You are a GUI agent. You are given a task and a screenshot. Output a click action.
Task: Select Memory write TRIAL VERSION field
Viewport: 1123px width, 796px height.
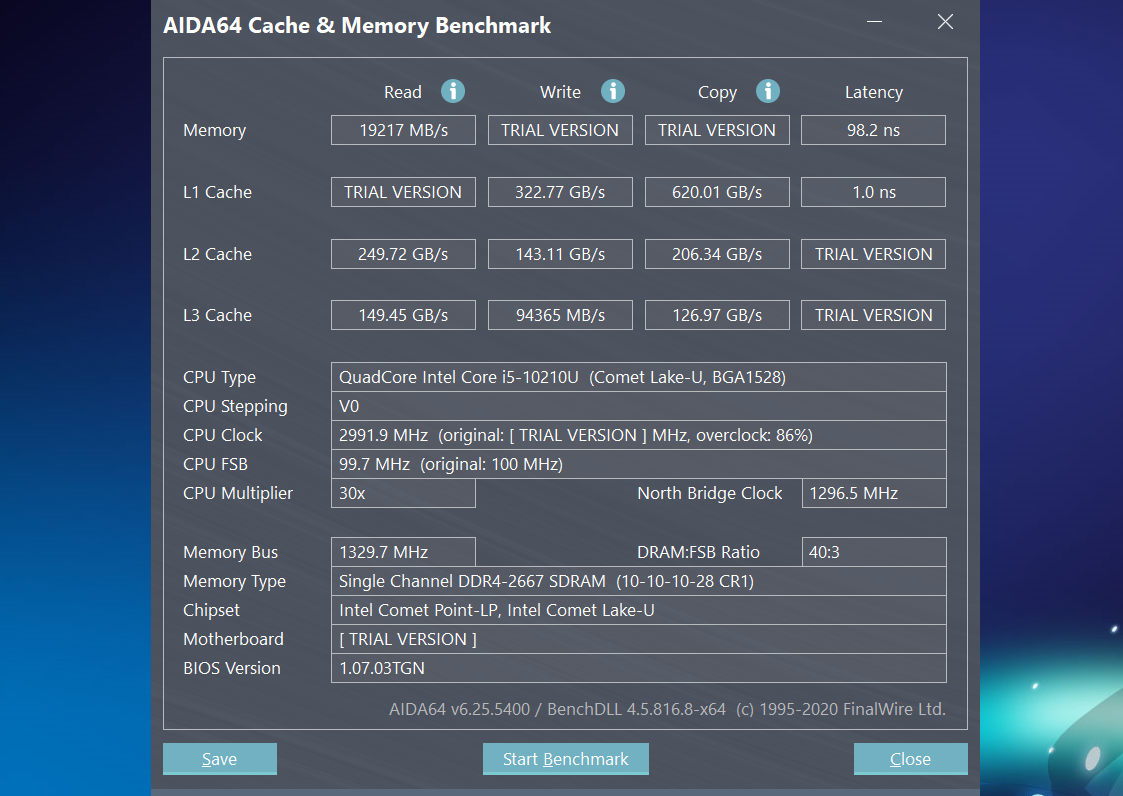click(560, 130)
